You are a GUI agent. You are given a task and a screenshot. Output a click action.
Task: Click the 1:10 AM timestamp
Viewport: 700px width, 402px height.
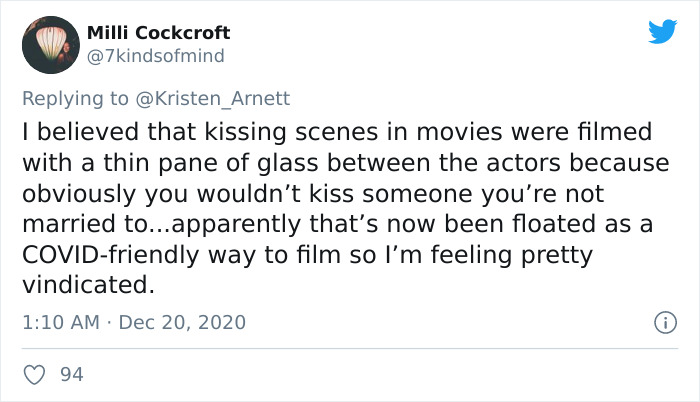tap(57, 323)
